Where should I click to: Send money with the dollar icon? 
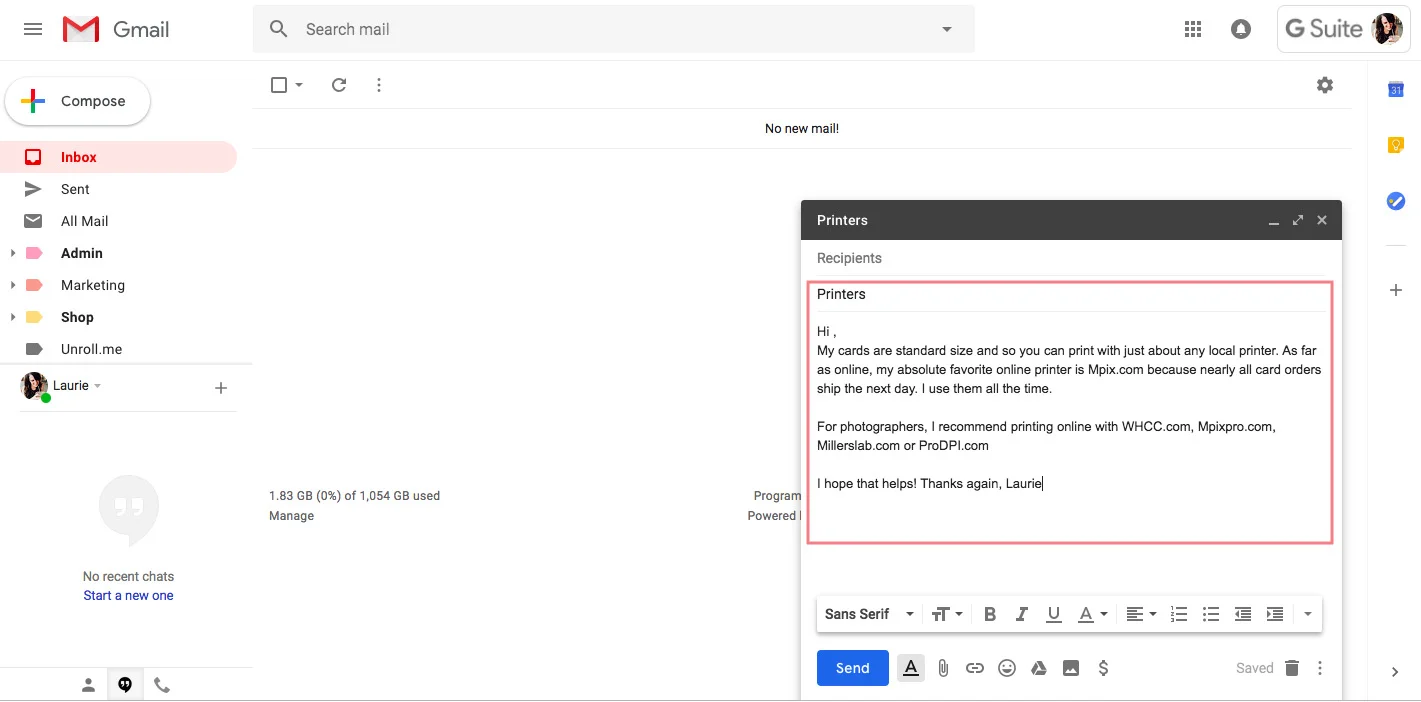[x=1103, y=668]
